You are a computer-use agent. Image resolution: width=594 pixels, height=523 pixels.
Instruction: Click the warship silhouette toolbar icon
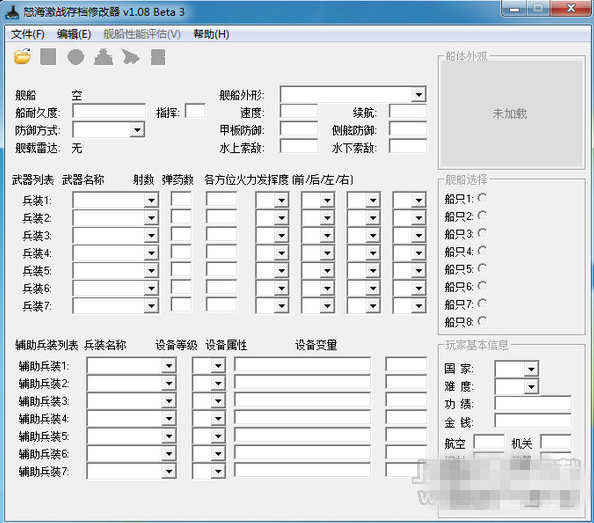(x=103, y=57)
